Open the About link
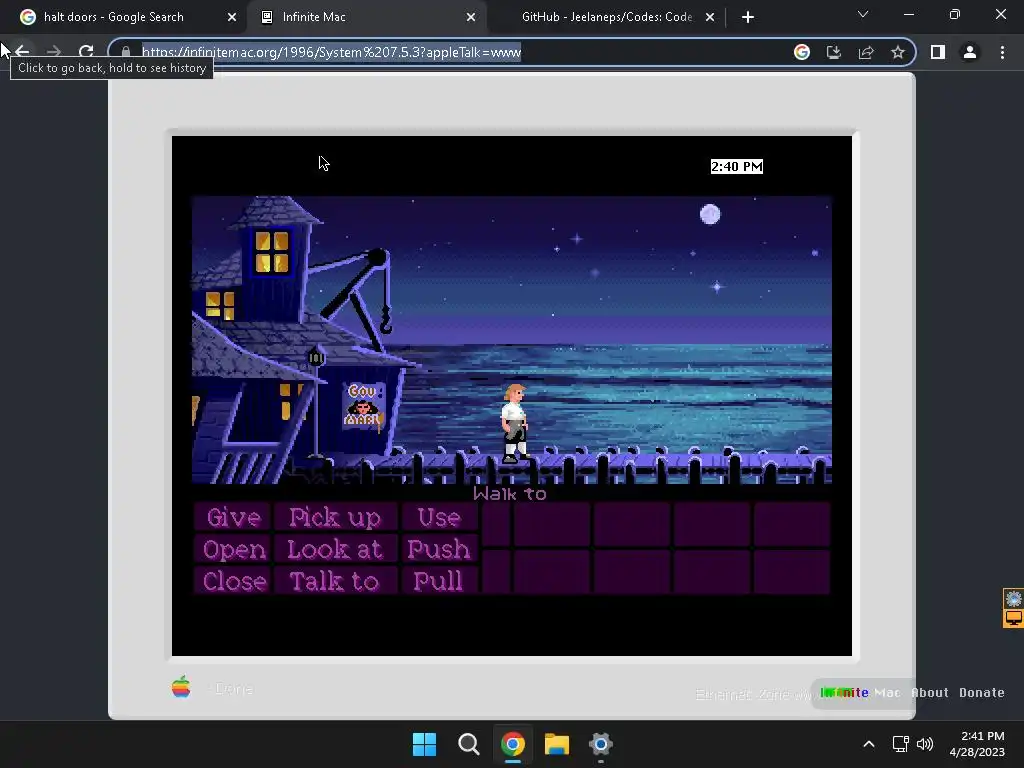 pyautogui.click(x=930, y=693)
